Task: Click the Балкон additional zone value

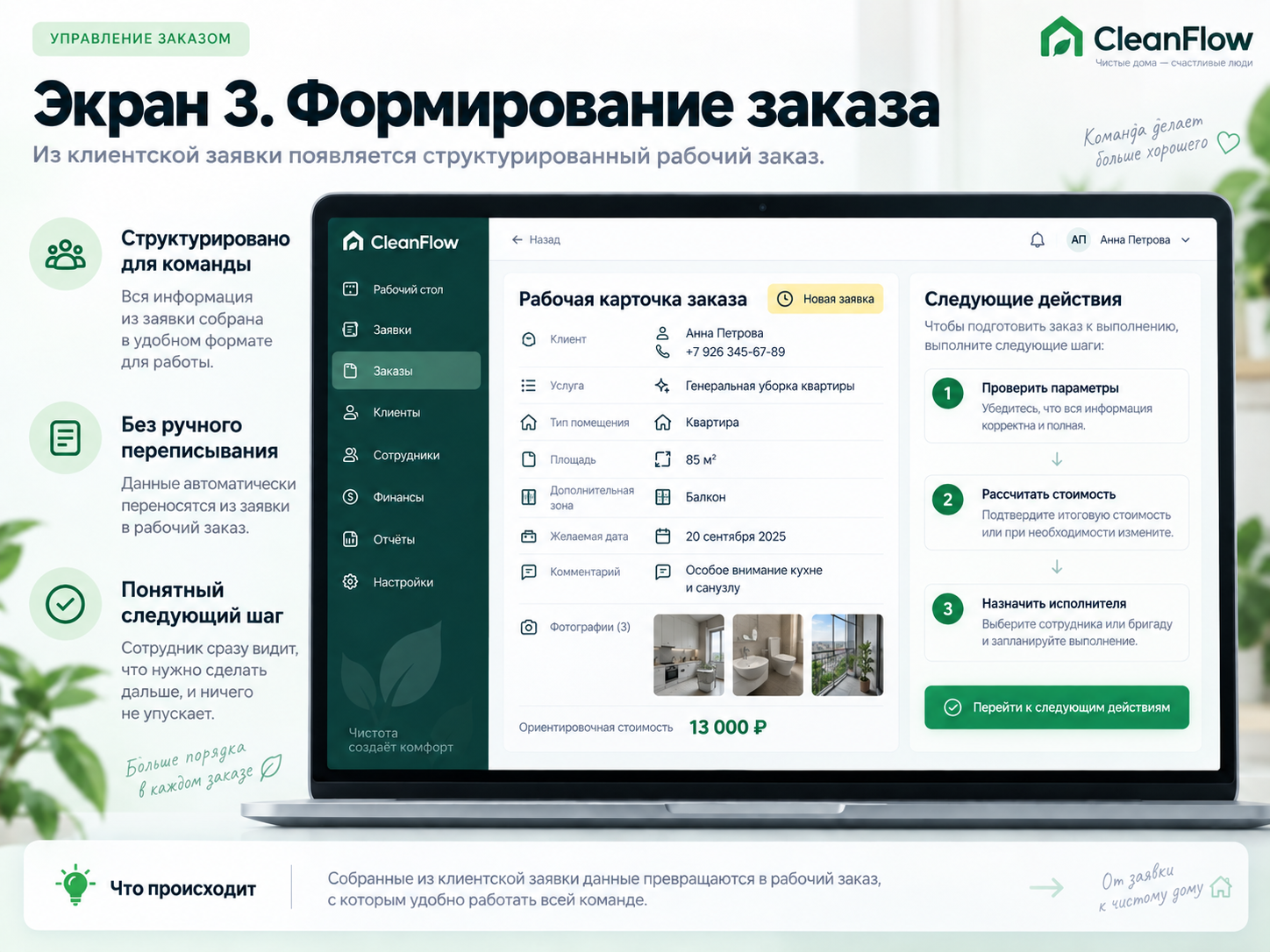Action: [x=705, y=497]
